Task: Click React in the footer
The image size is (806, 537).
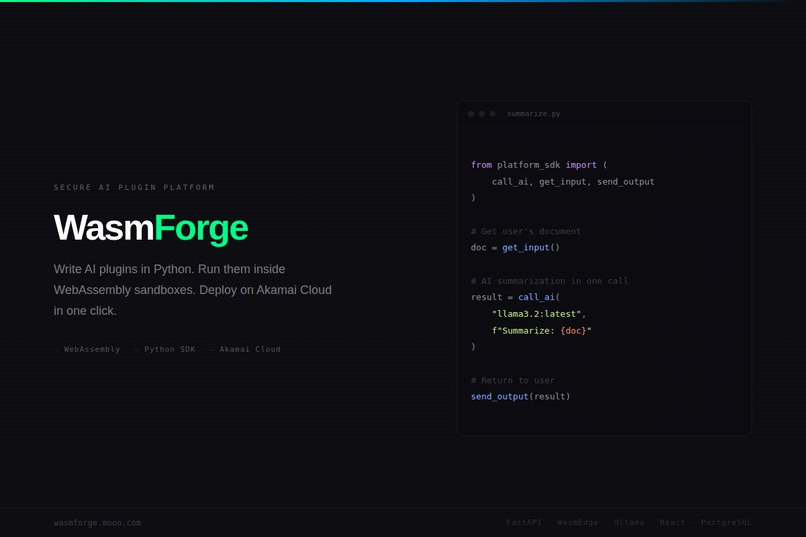Action: click(672, 523)
